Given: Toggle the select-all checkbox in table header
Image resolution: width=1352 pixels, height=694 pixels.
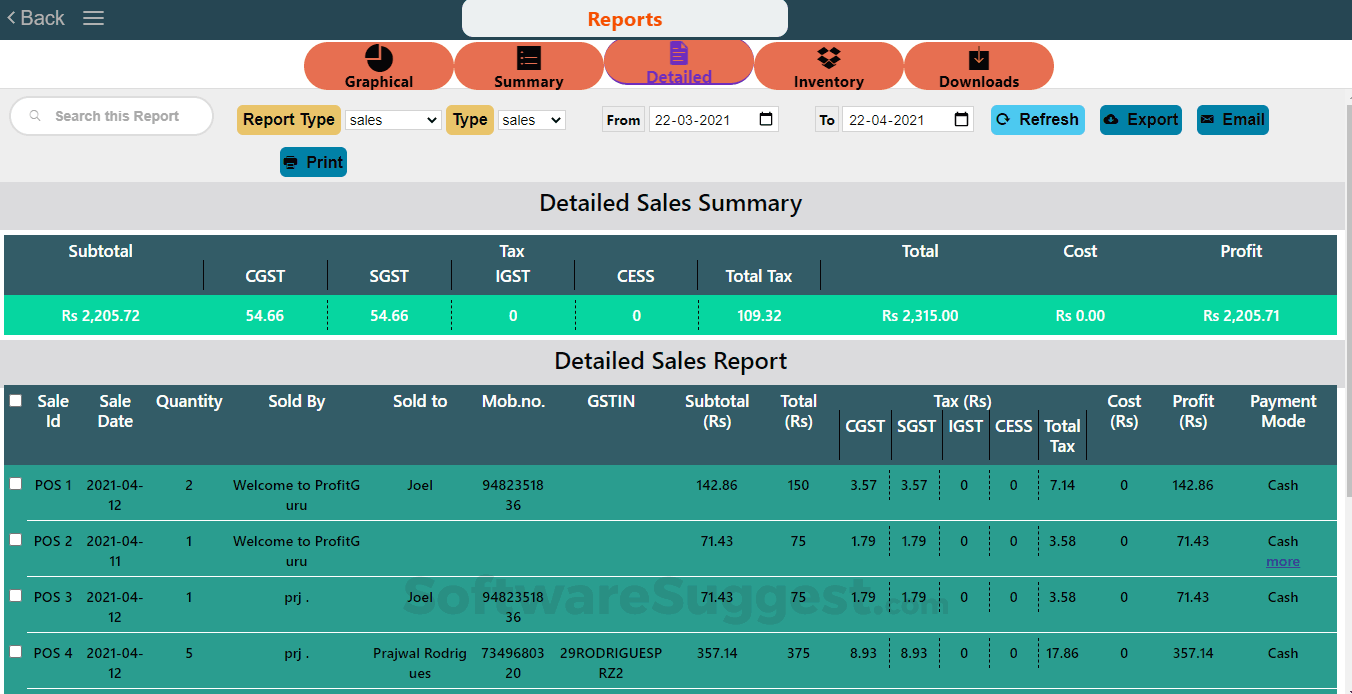Looking at the screenshot, I should coord(16,401).
